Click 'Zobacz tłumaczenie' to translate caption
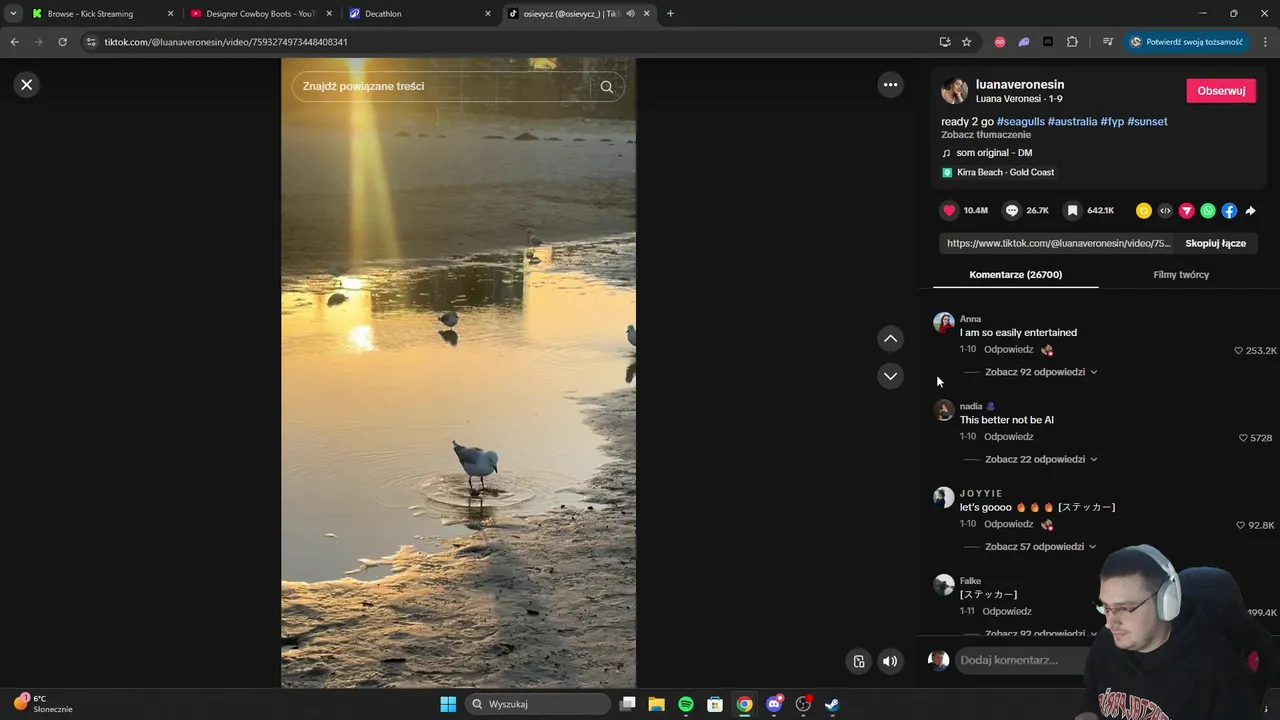This screenshot has width=1280, height=720. (986, 135)
